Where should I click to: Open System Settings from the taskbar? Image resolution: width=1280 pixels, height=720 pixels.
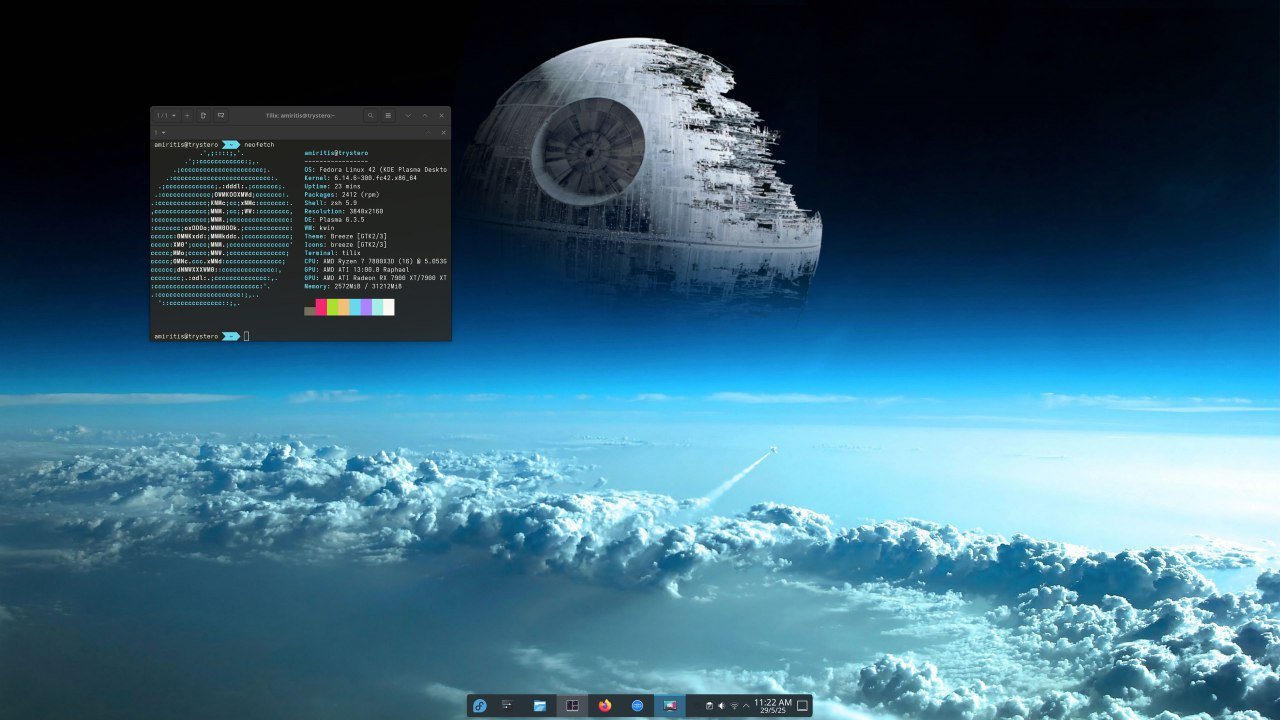pyautogui.click(x=507, y=706)
